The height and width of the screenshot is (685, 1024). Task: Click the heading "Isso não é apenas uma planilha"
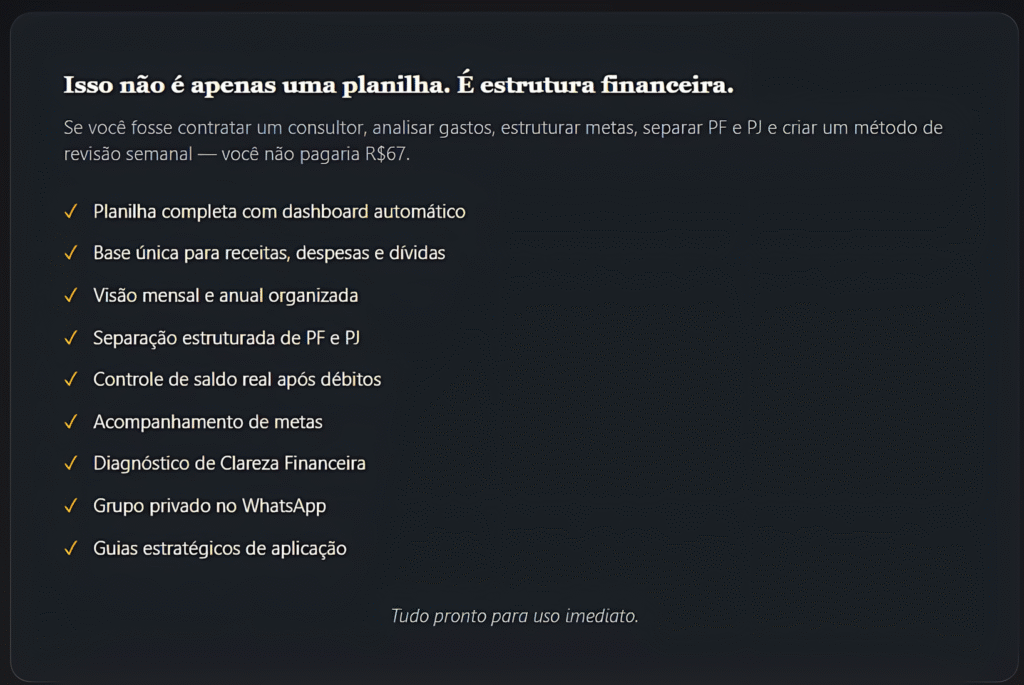pyautogui.click(x=398, y=85)
